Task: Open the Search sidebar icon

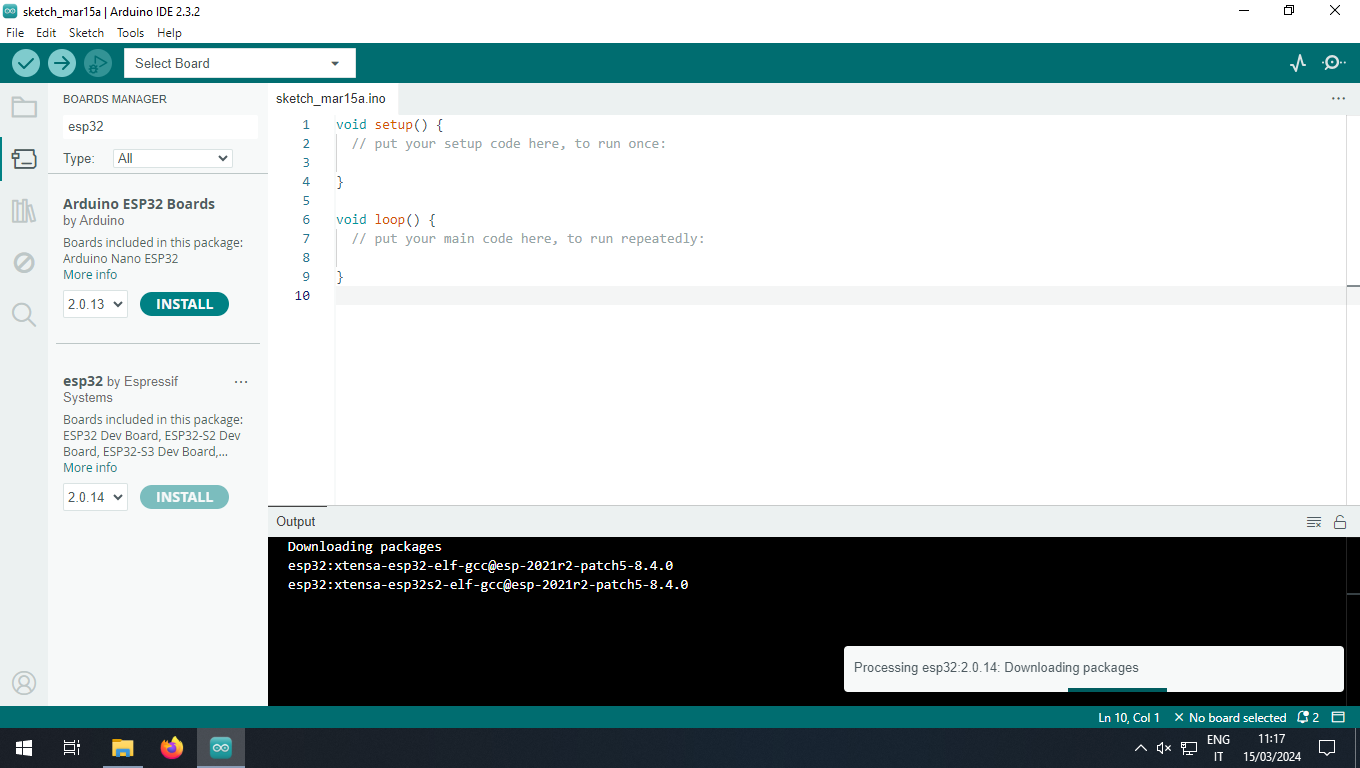Action: pyautogui.click(x=24, y=315)
